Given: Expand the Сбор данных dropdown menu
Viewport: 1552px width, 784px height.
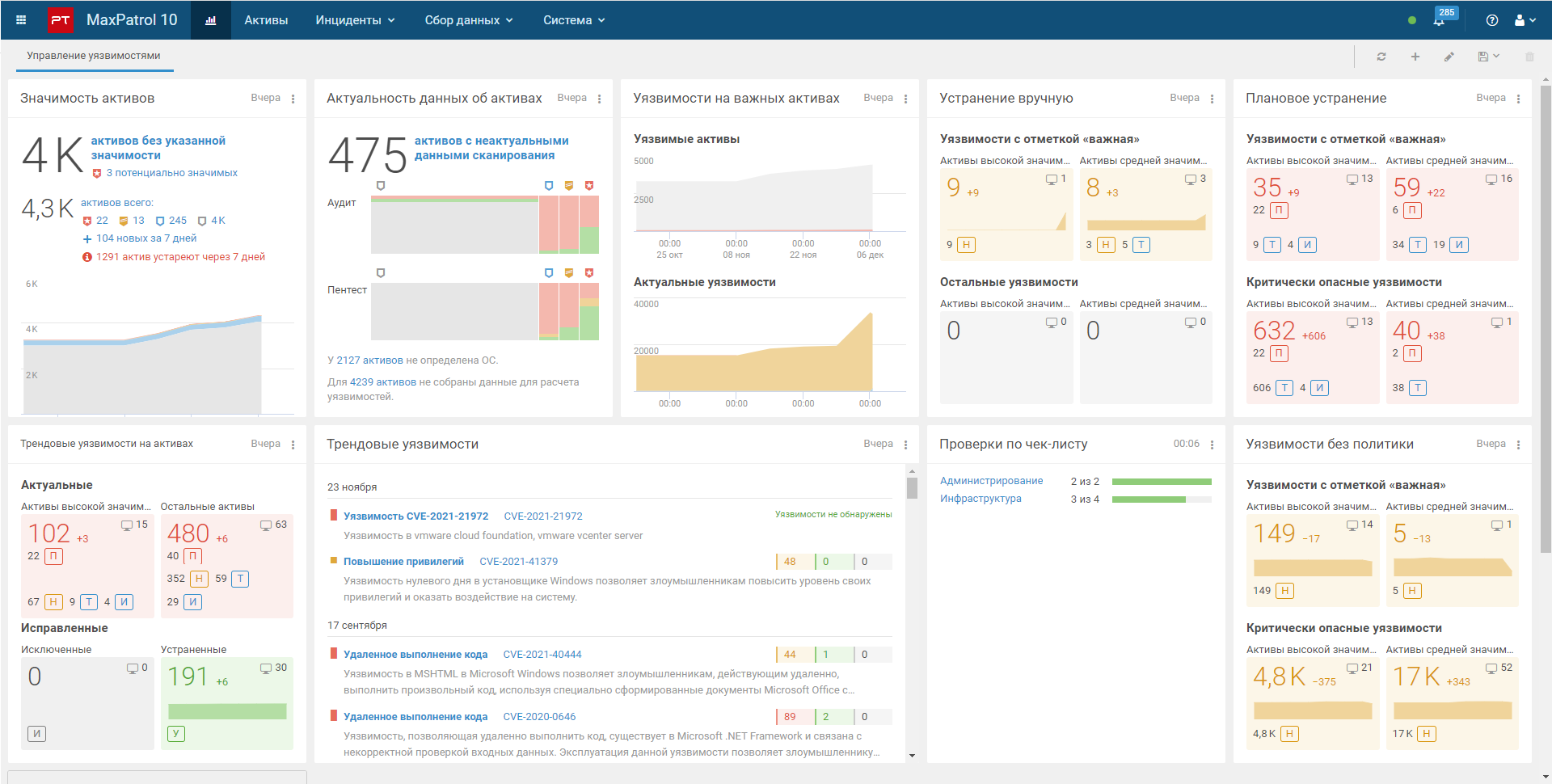Looking at the screenshot, I should point(469,20).
